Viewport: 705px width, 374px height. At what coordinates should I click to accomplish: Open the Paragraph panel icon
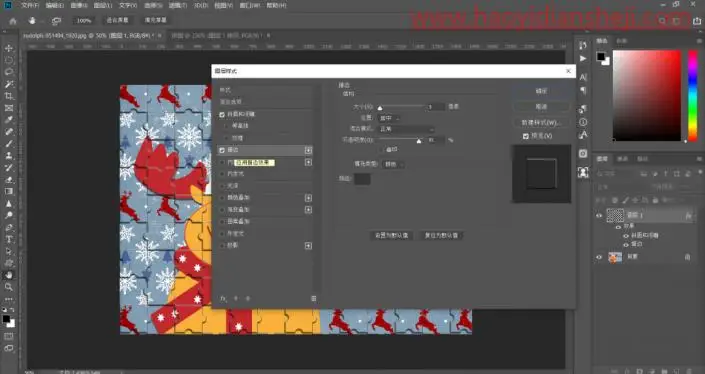(x=583, y=90)
